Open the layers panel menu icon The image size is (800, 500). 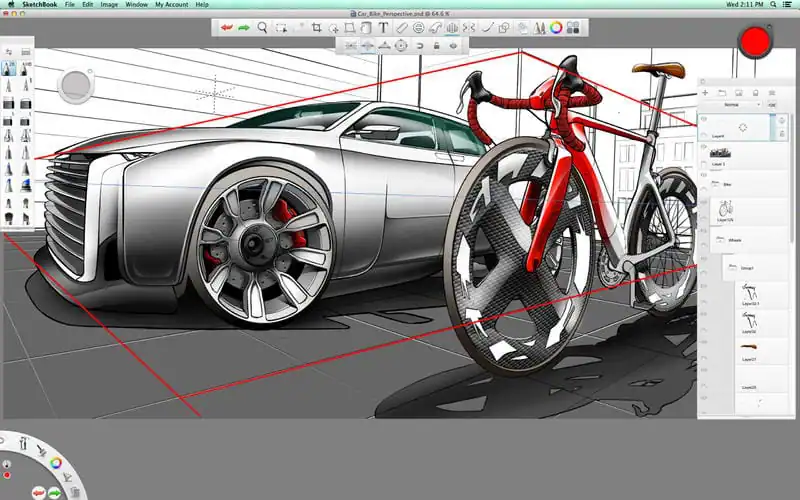pos(772,92)
